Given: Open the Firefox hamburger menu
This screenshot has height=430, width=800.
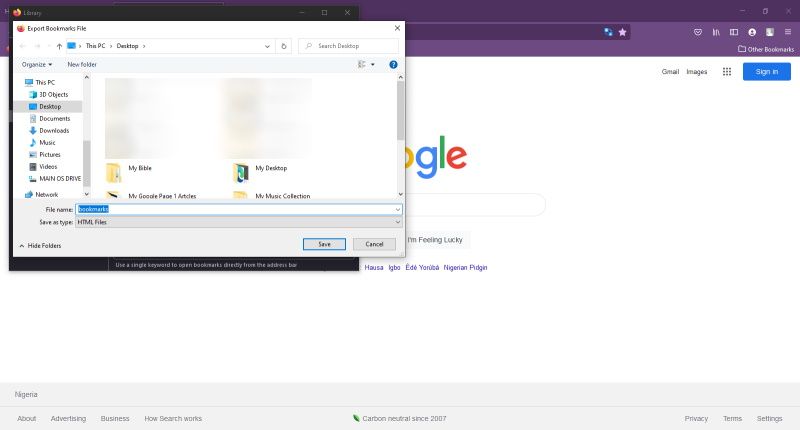Looking at the screenshot, I should click(788, 32).
